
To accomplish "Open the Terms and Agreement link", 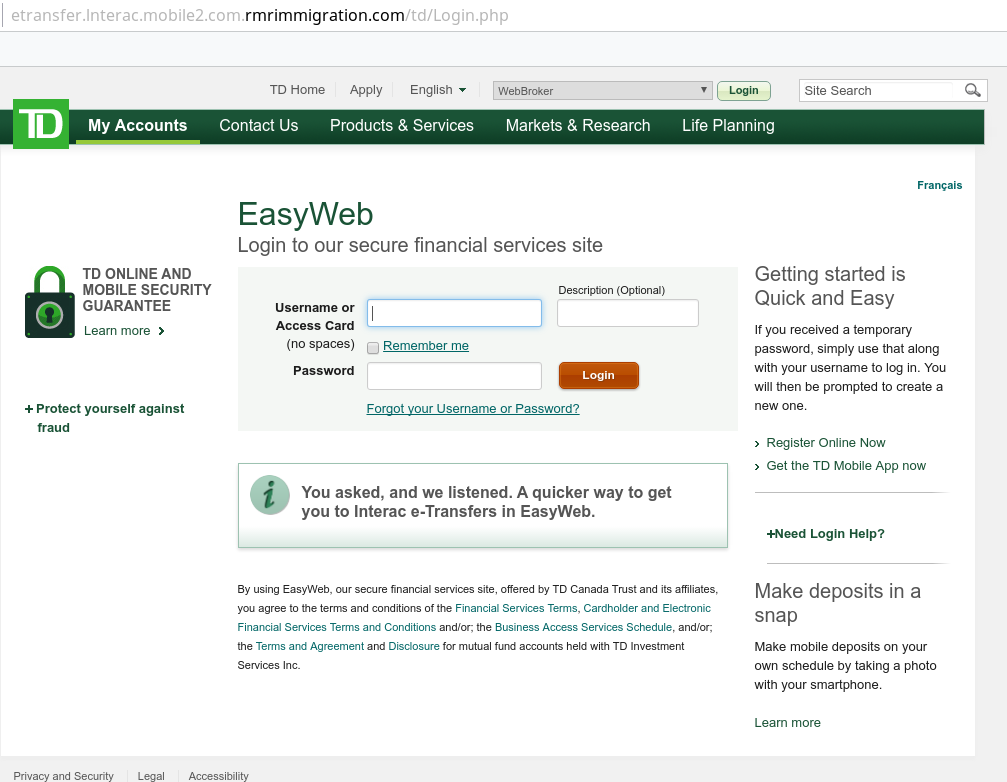I will click(x=310, y=647).
